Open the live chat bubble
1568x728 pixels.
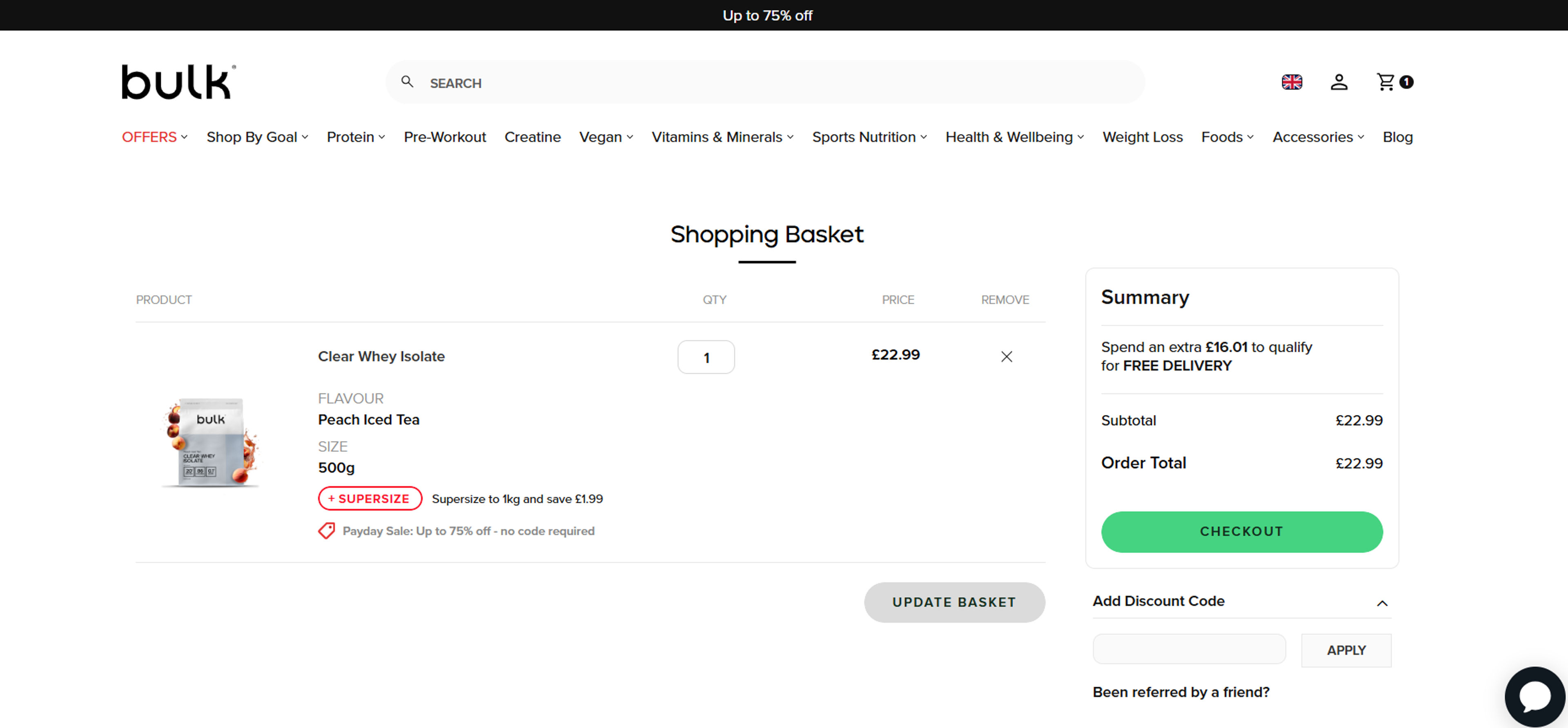(x=1535, y=696)
